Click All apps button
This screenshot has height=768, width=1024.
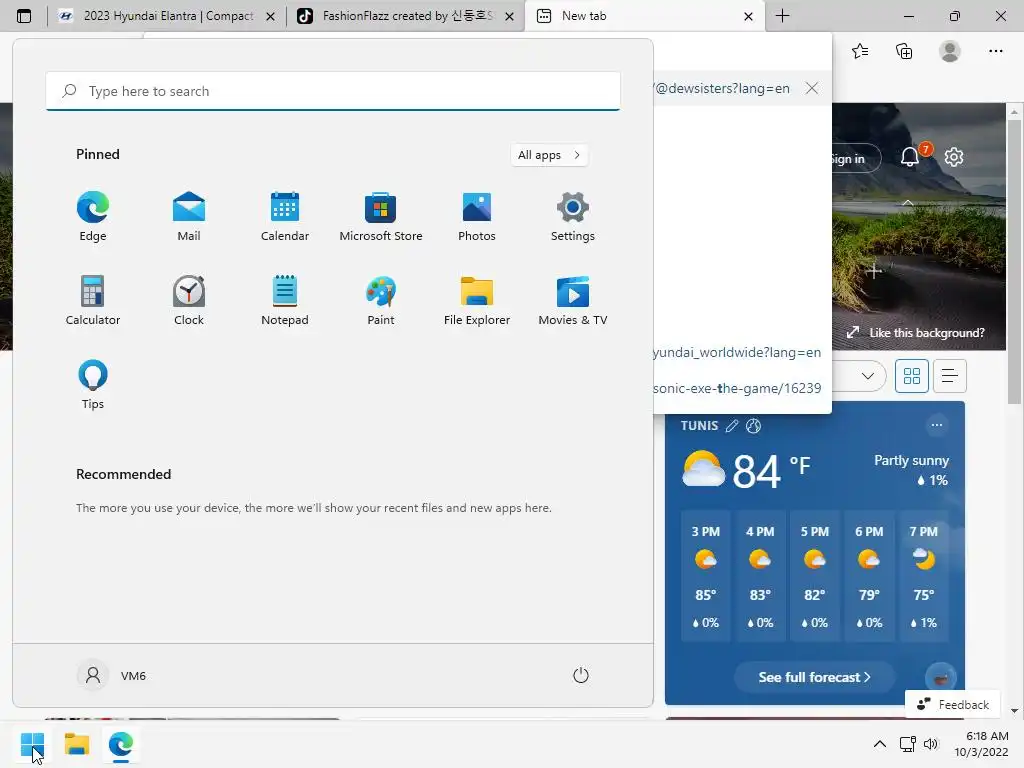tap(549, 155)
